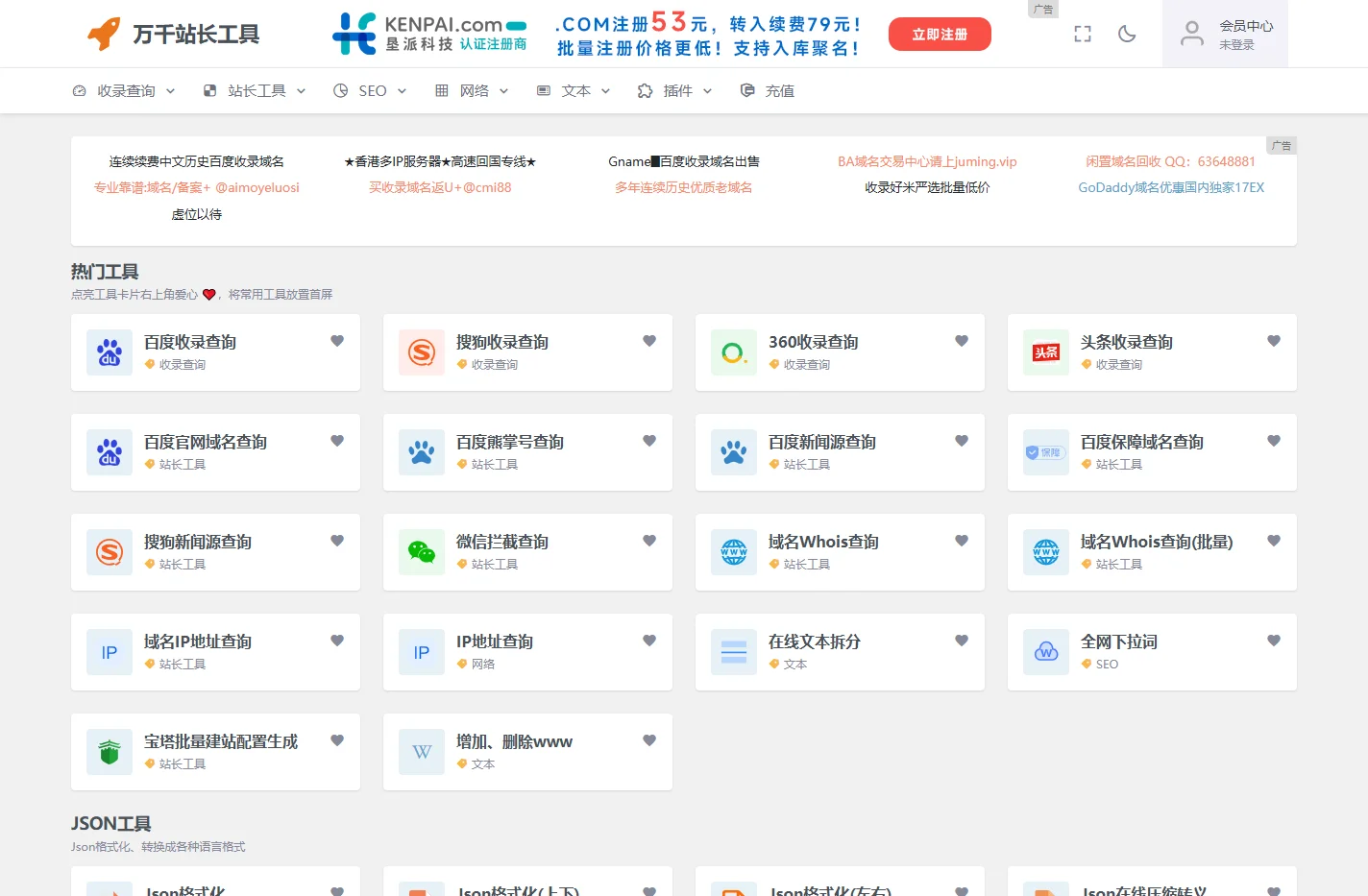1368x896 pixels.
Task: Favorite 360收录查询 with its heart
Action: (x=962, y=341)
